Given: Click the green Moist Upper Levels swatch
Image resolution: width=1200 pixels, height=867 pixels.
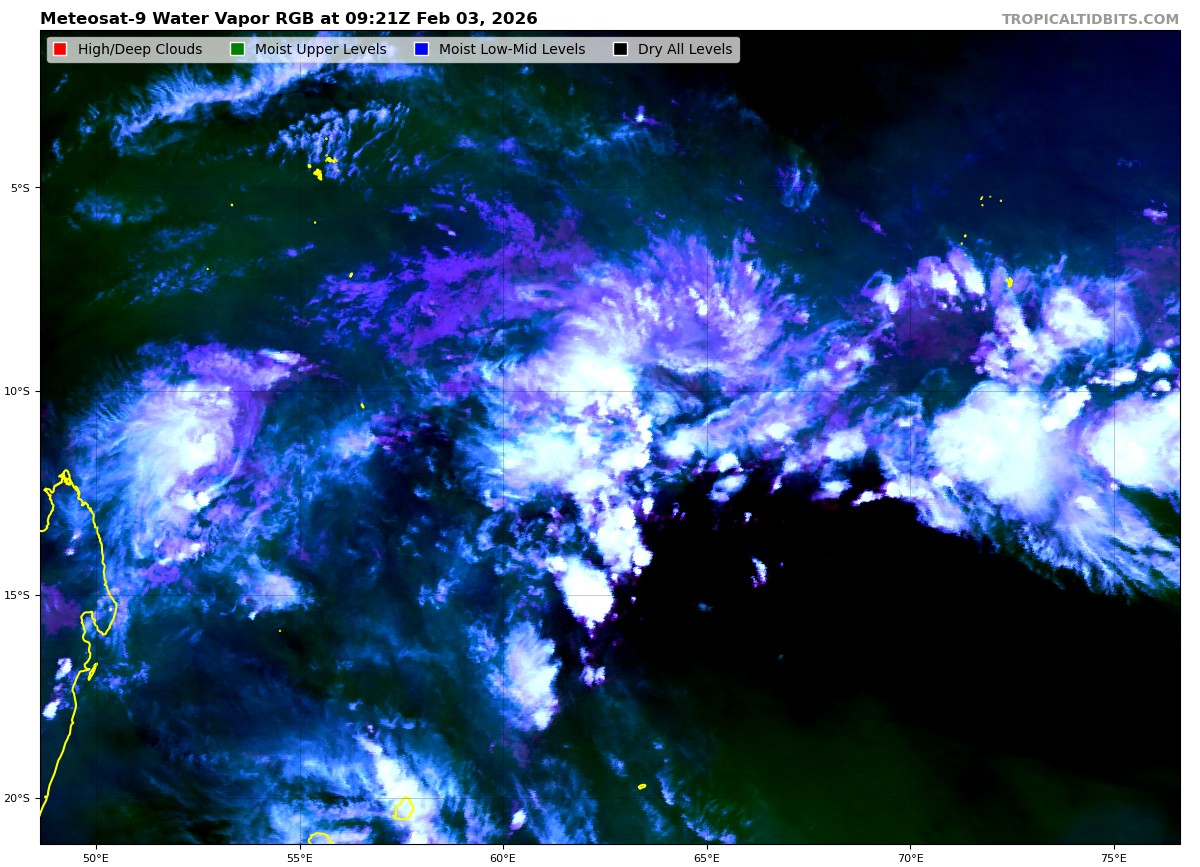Looking at the screenshot, I should [237, 50].
